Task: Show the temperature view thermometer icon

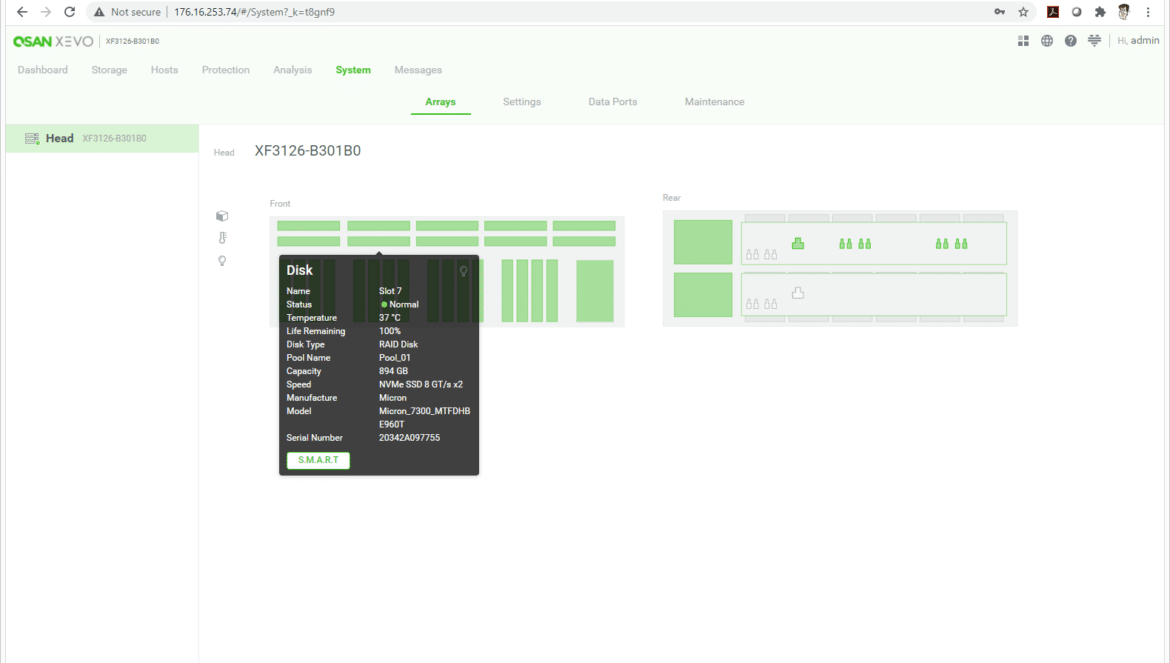Action: (222, 238)
